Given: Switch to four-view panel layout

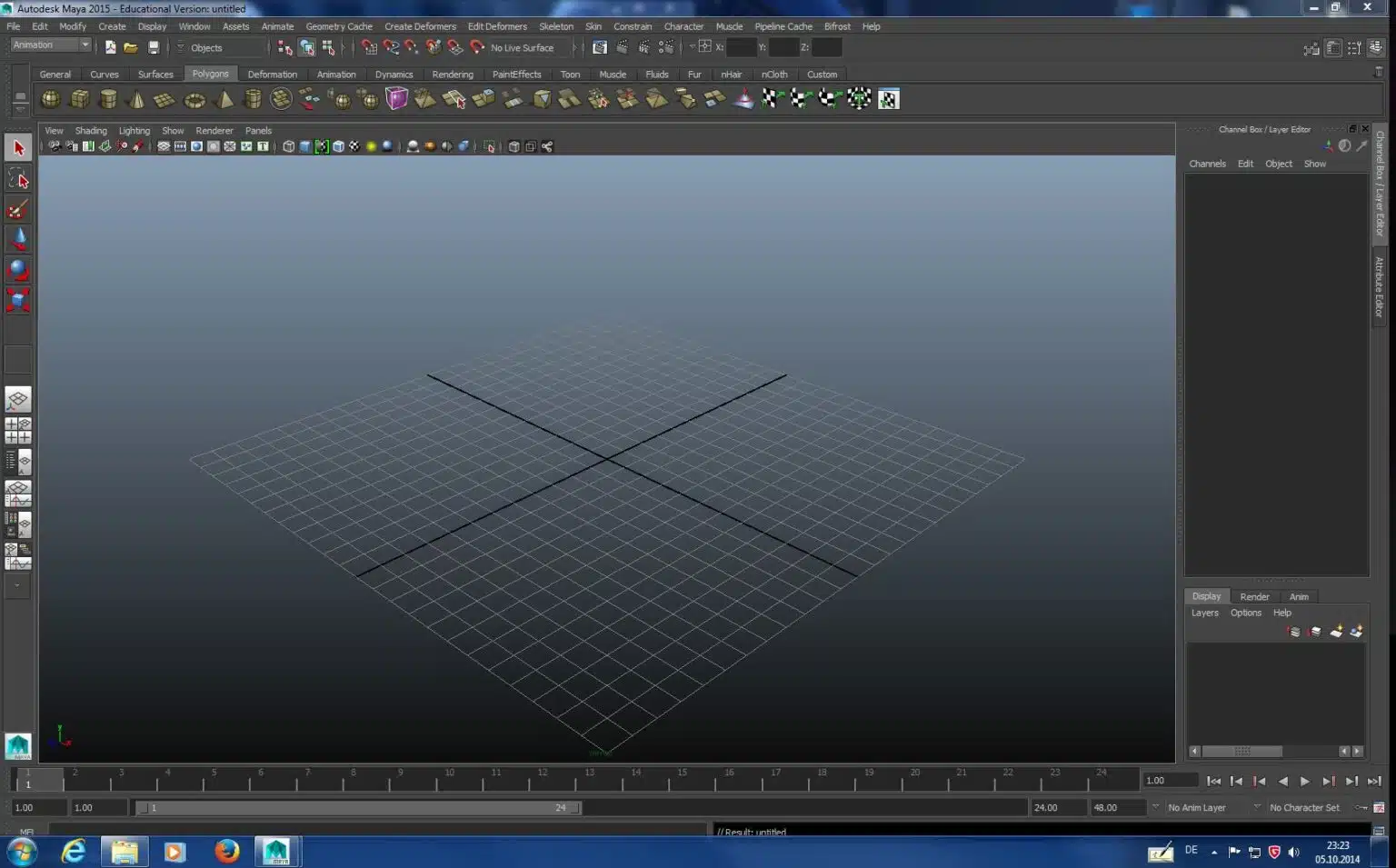Looking at the screenshot, I should point(17,431).
